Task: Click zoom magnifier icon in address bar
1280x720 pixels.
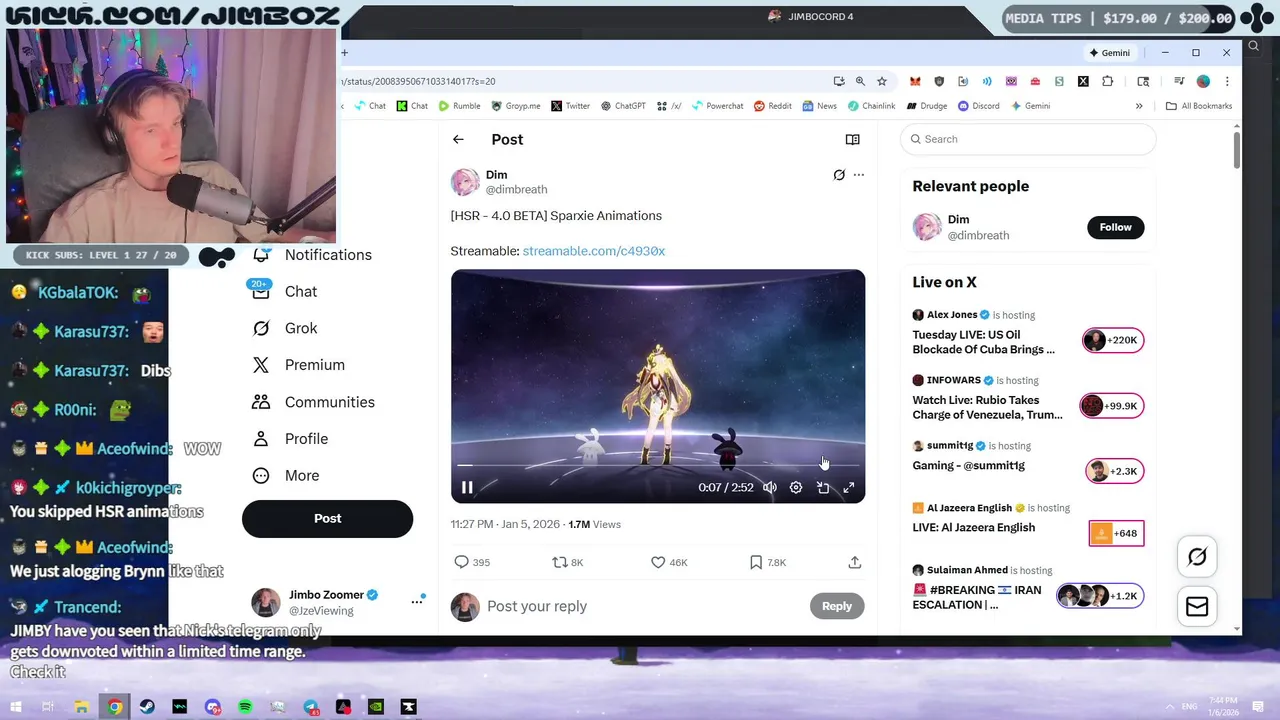Action: (x=860, y=81)
